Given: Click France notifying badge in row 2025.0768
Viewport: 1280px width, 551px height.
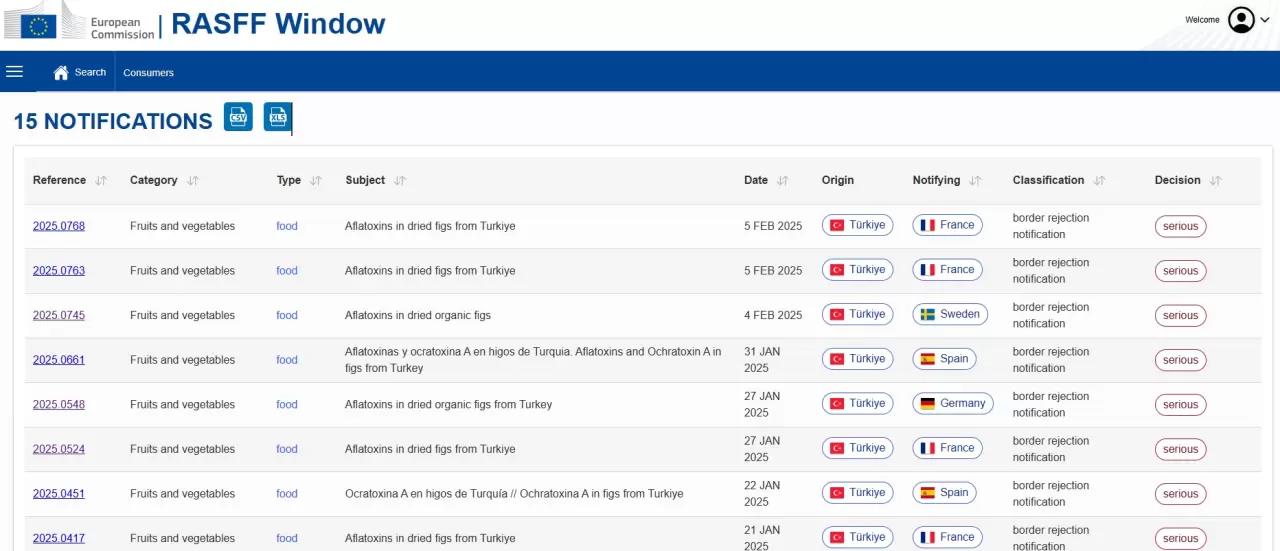Looking at the screenshot, I should (x=947, y=225).
